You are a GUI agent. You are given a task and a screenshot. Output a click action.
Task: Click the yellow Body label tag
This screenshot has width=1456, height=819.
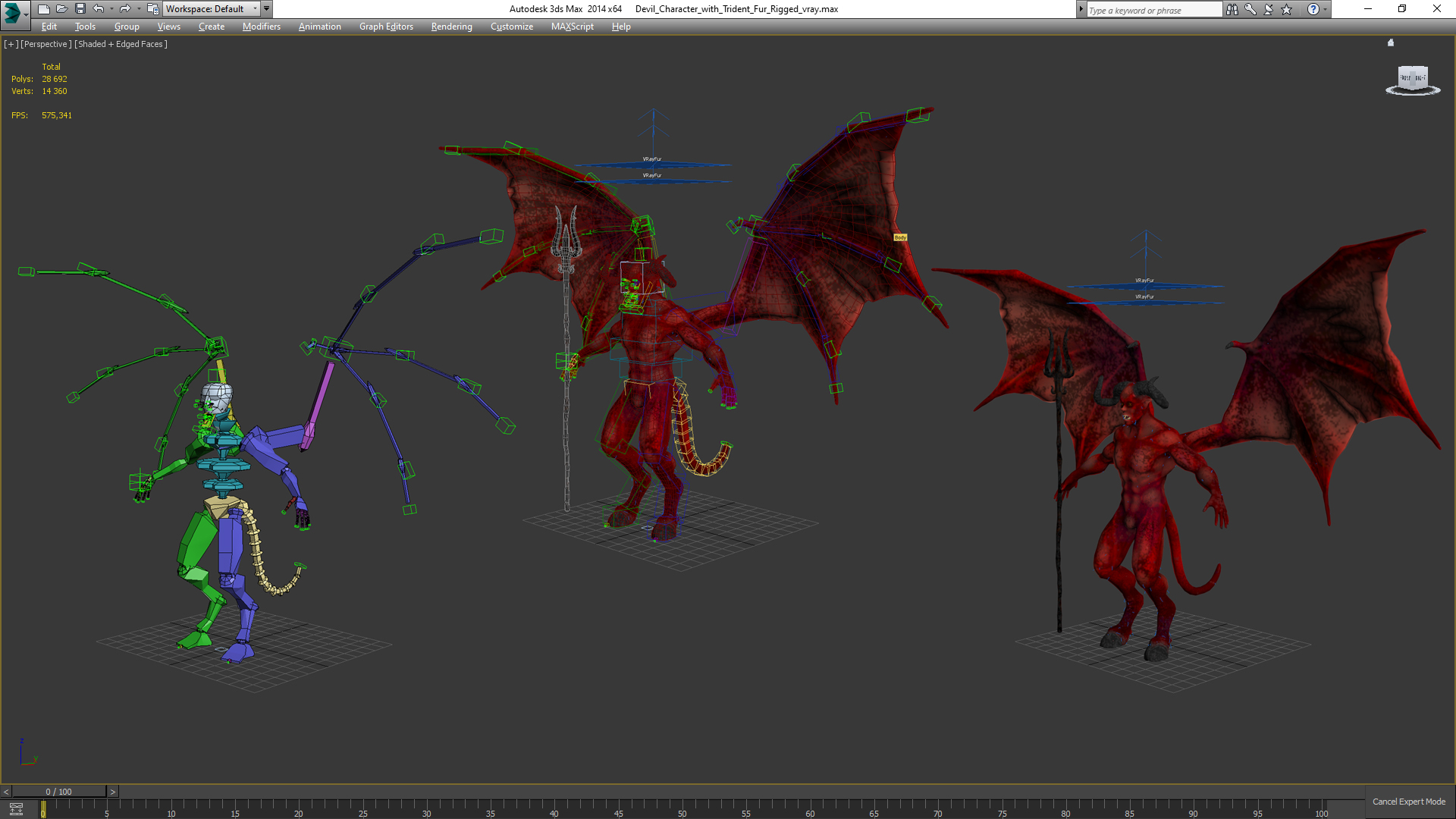pos(900,237)
